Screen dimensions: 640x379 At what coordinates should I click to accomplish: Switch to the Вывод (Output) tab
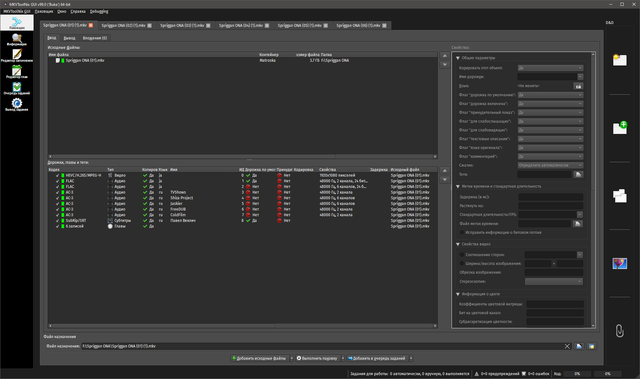[69, 38]
